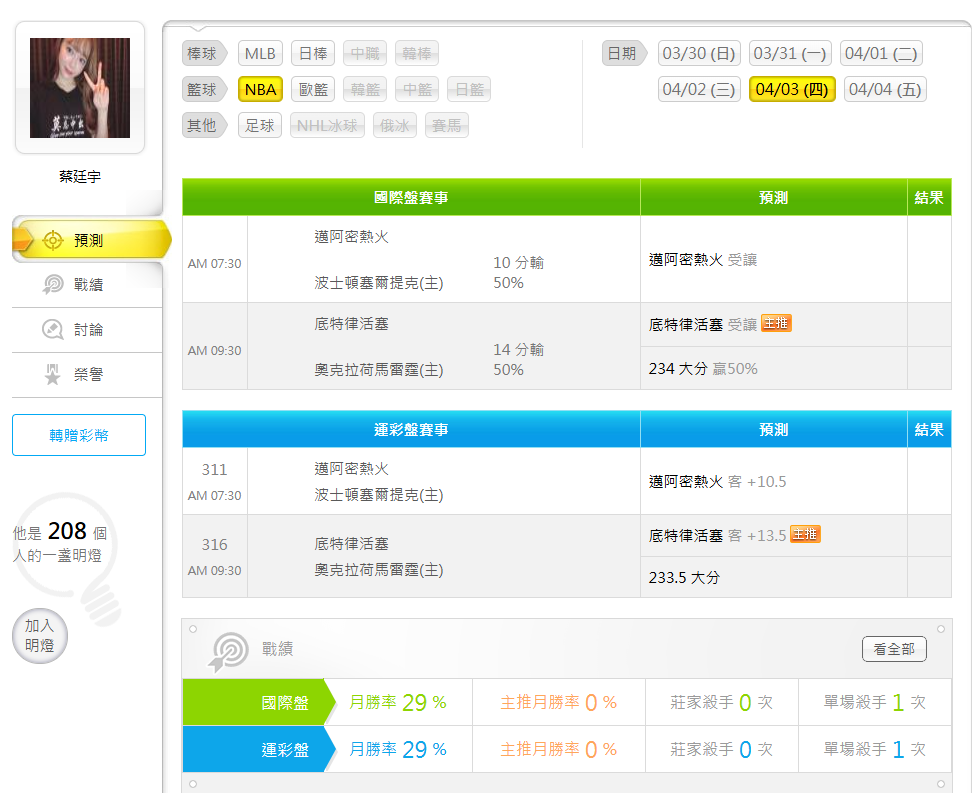Choose date 04/04 (五)

tap(885, 90)
